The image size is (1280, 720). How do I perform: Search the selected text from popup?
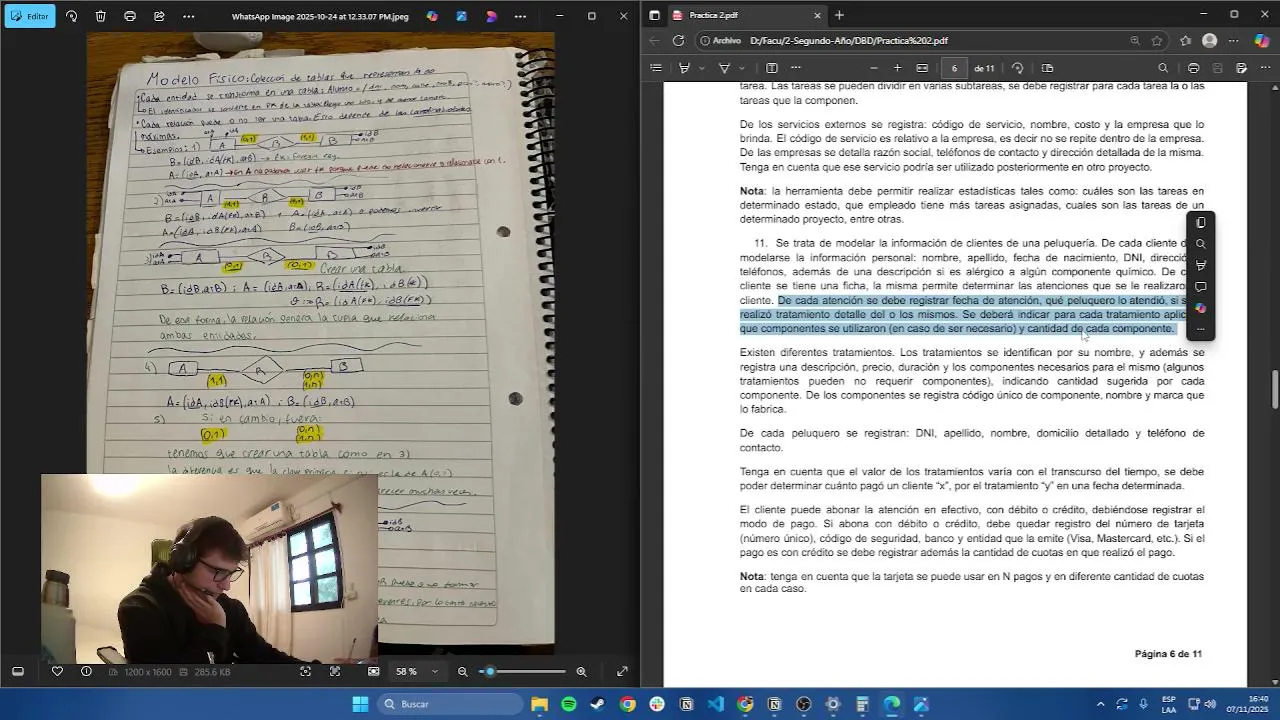[1201, 244]
